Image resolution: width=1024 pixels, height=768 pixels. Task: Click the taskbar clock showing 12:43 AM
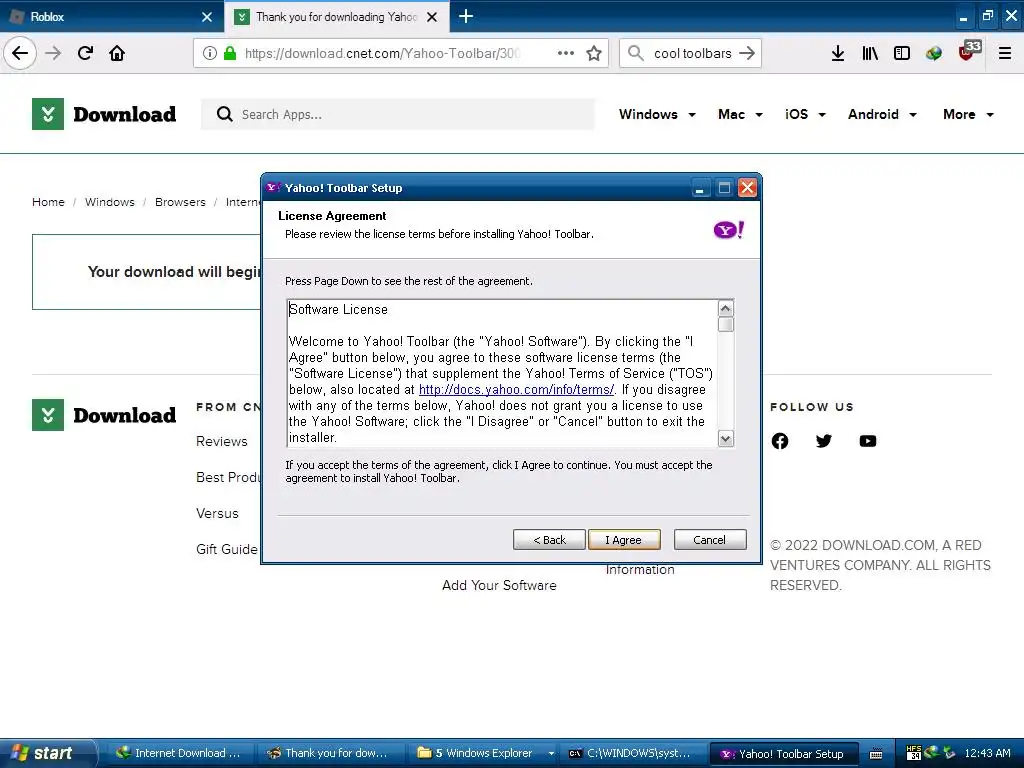(987, 753)
